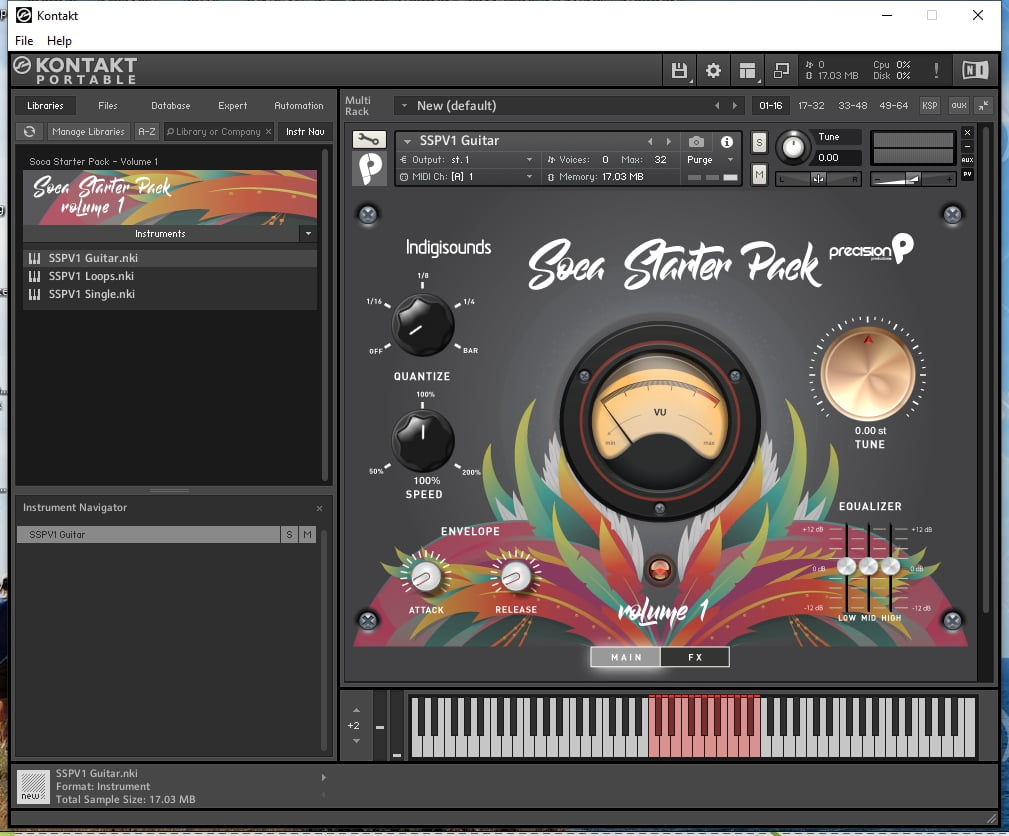Solo the instrument with the S button in the header
Viewport: 1009px width, 836px height.
(759, 142)
